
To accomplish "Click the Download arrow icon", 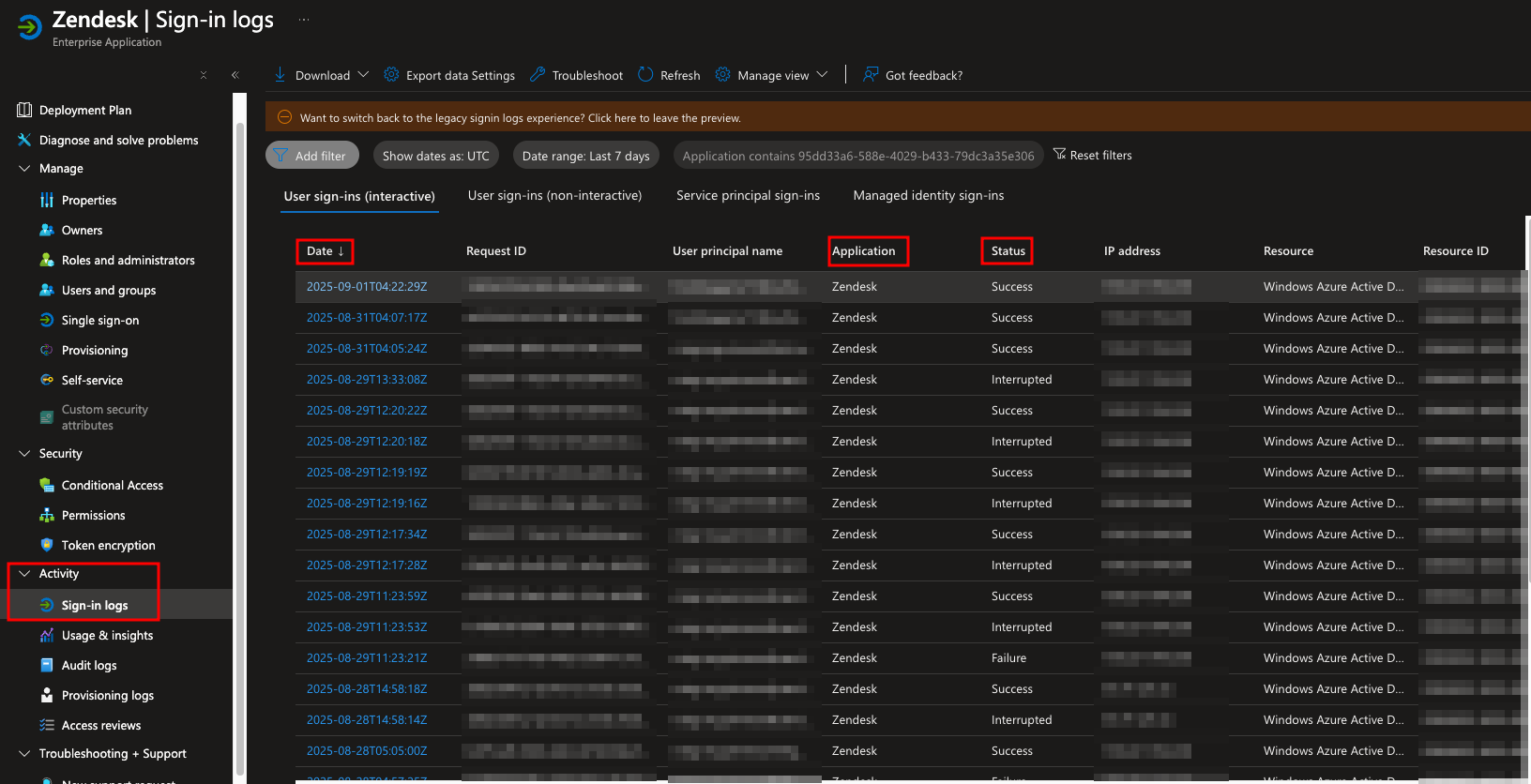I will coord(280,74).
